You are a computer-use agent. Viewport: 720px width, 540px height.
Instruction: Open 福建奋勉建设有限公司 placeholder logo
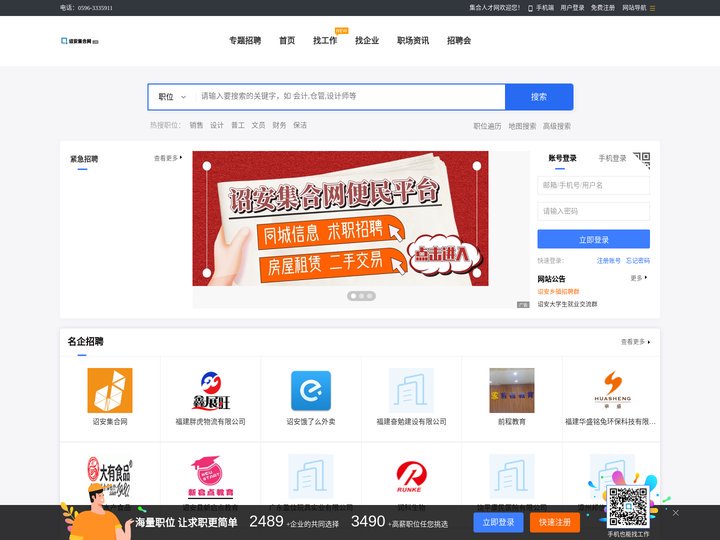click(x=411, y=390)
